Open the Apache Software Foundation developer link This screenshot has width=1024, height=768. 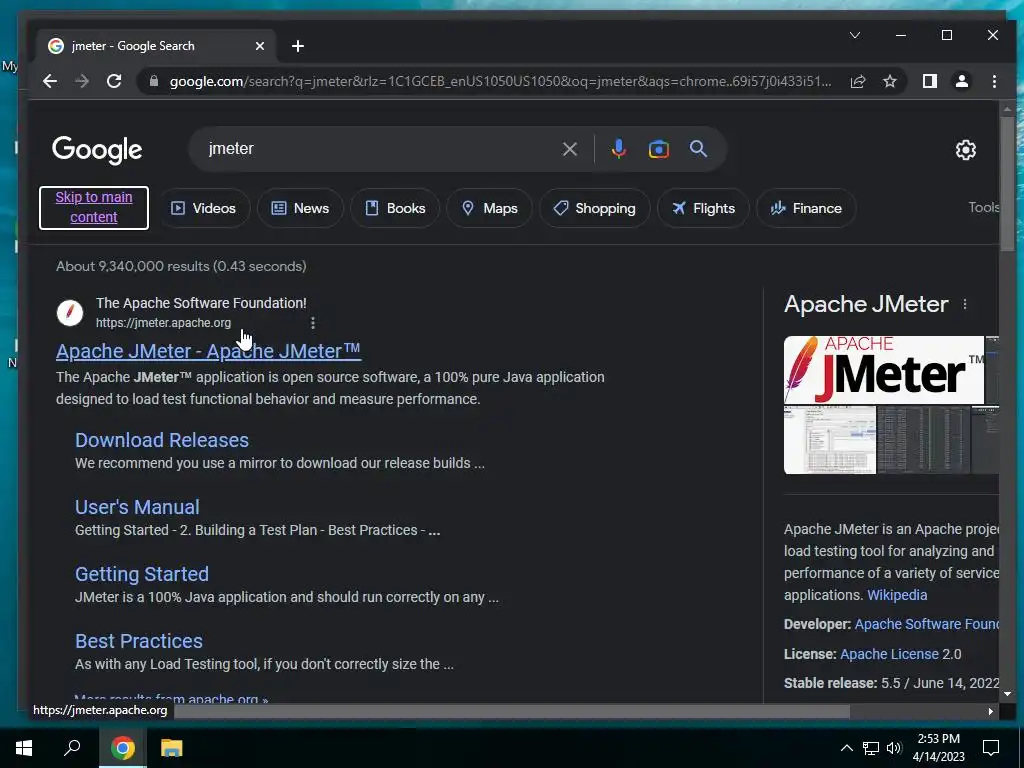927,624
